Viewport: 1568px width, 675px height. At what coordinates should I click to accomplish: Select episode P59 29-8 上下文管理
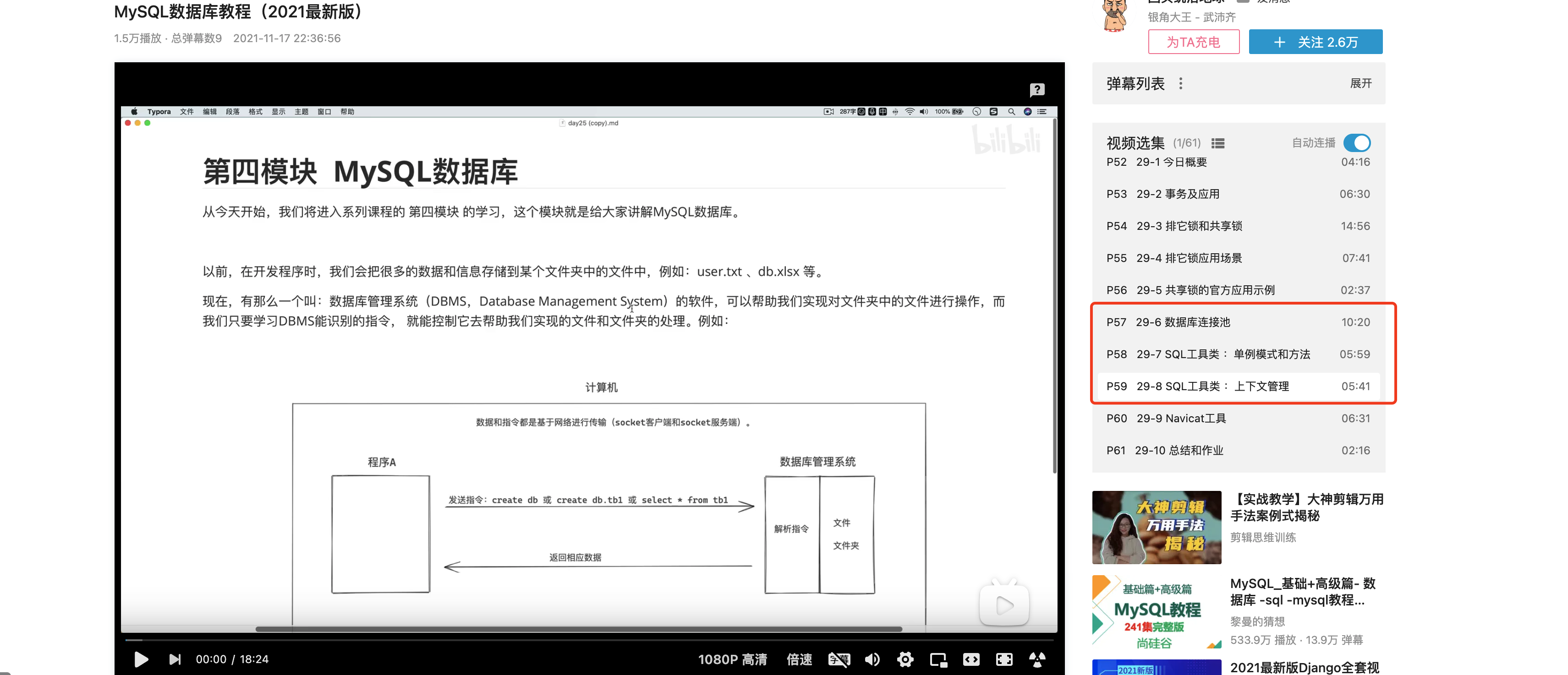point(1238,386)
